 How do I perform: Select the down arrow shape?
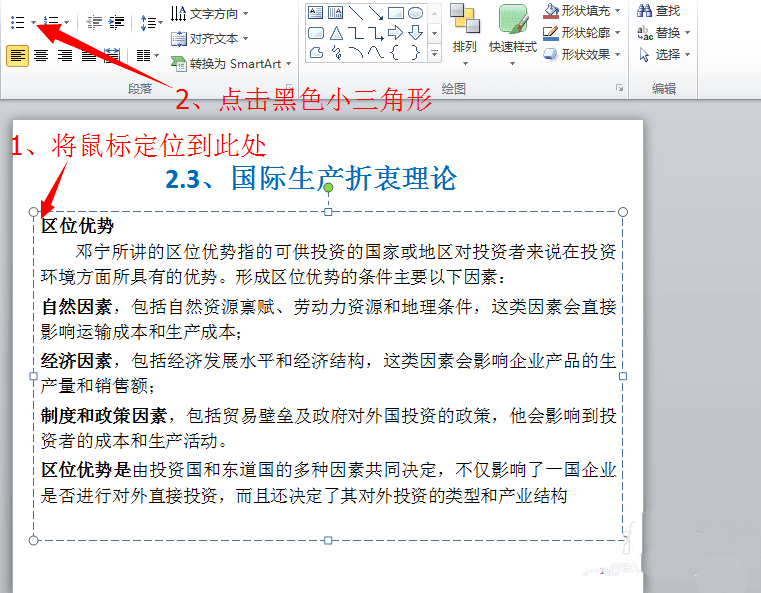[x=415, y=33]
